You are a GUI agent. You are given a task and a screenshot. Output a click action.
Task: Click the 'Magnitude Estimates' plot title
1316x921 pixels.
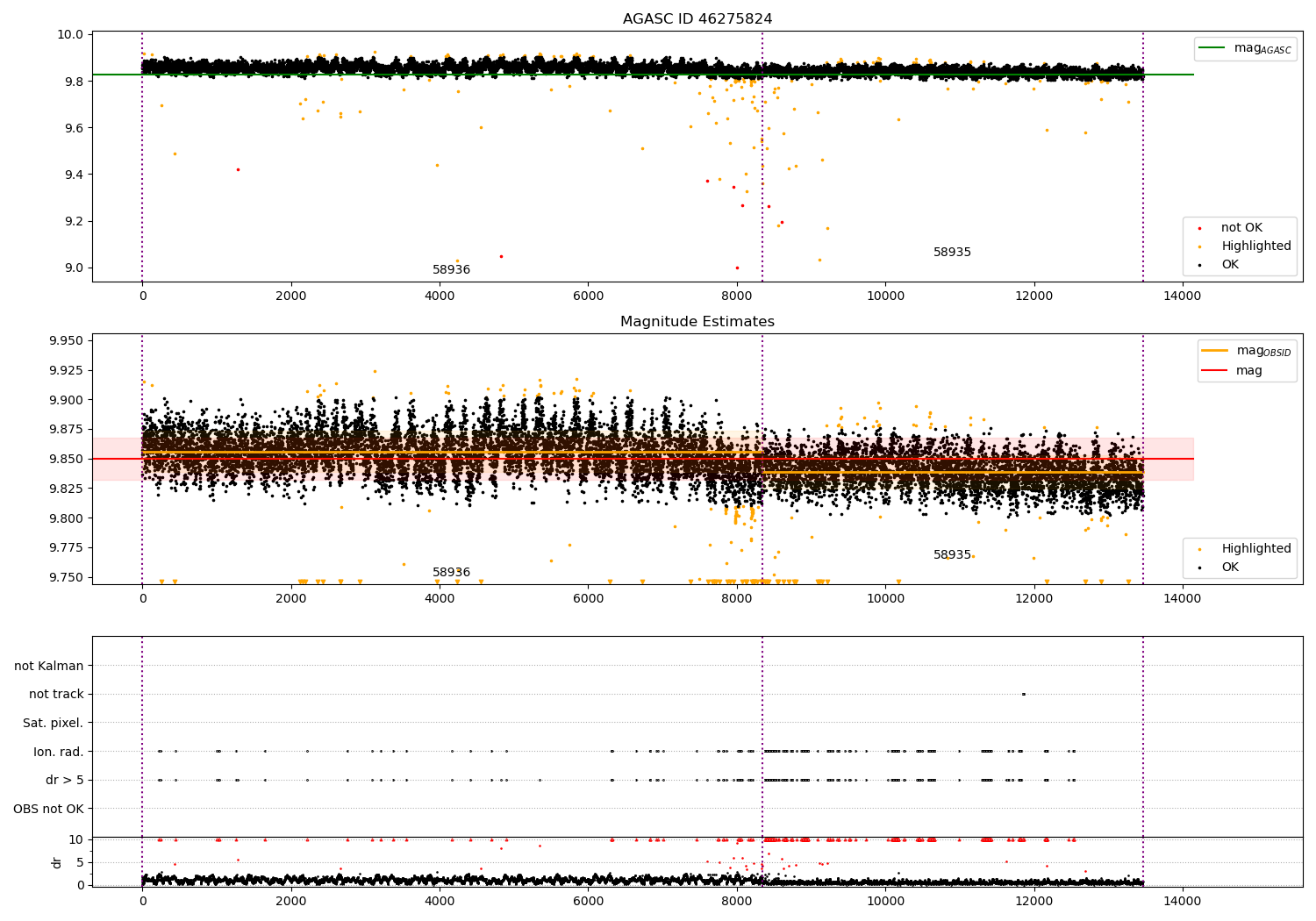(697, 322)
